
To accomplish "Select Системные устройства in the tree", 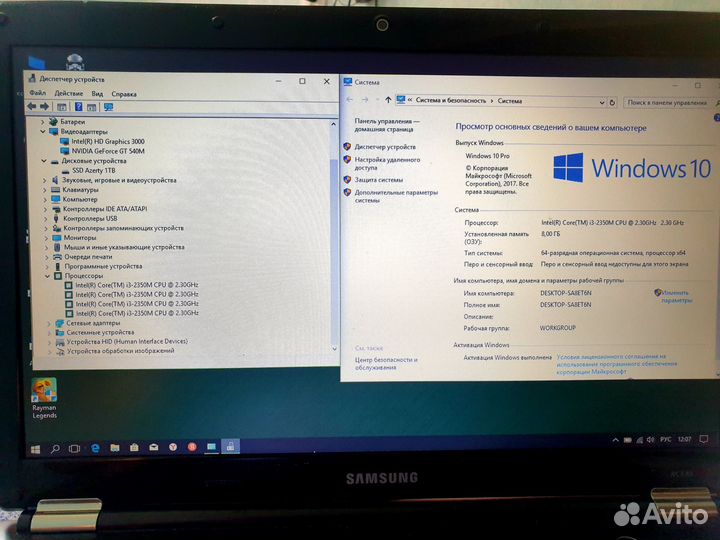I will point(100,332).
